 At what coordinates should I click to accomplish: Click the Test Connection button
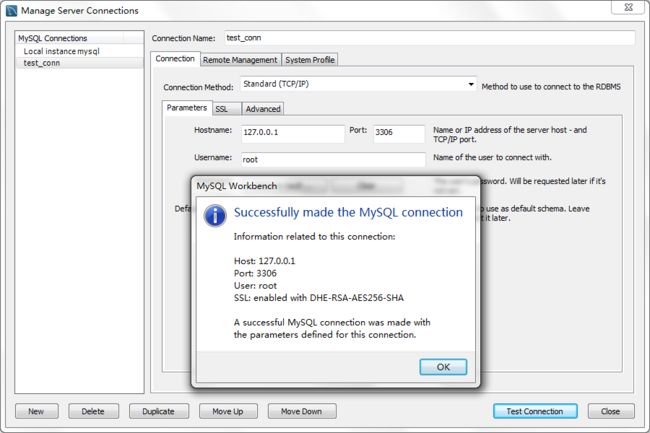[x=535, y=411]
